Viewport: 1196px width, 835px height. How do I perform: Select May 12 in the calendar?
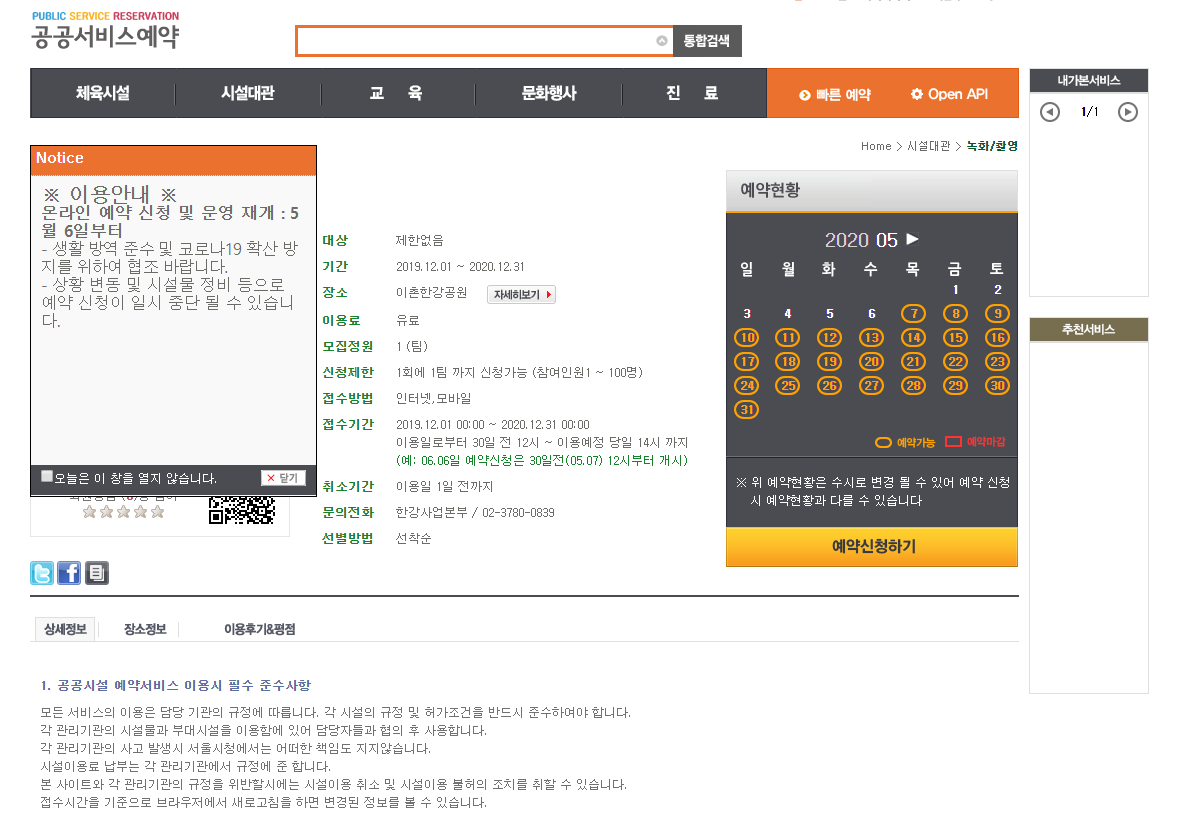click(x=830, y=338)
